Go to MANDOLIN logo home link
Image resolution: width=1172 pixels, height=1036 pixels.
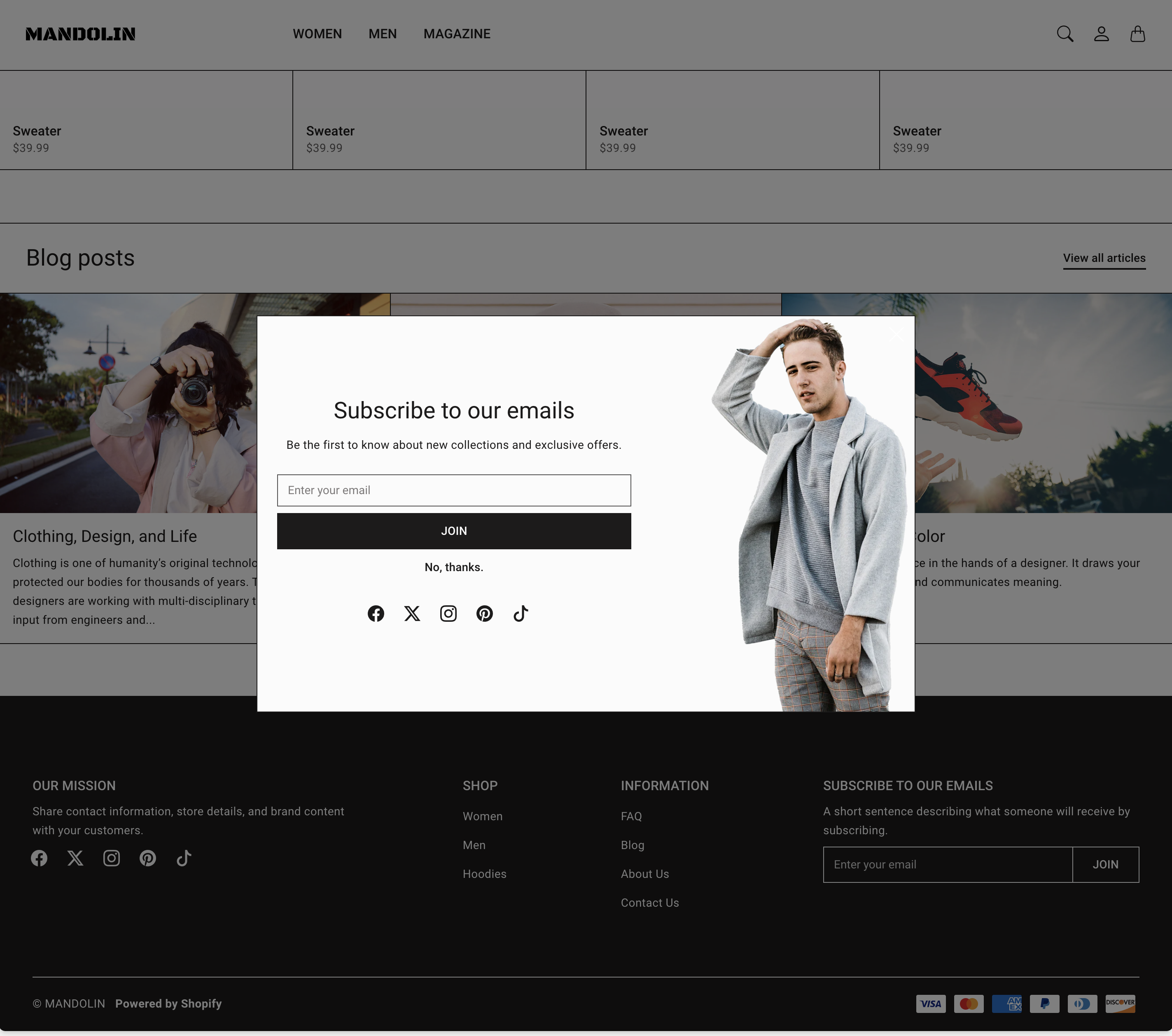click(x=80, y=34)
